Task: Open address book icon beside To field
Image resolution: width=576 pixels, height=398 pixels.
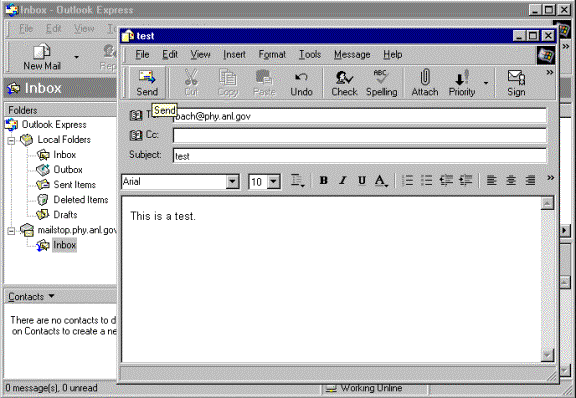Action: click(x=136, y=115)
